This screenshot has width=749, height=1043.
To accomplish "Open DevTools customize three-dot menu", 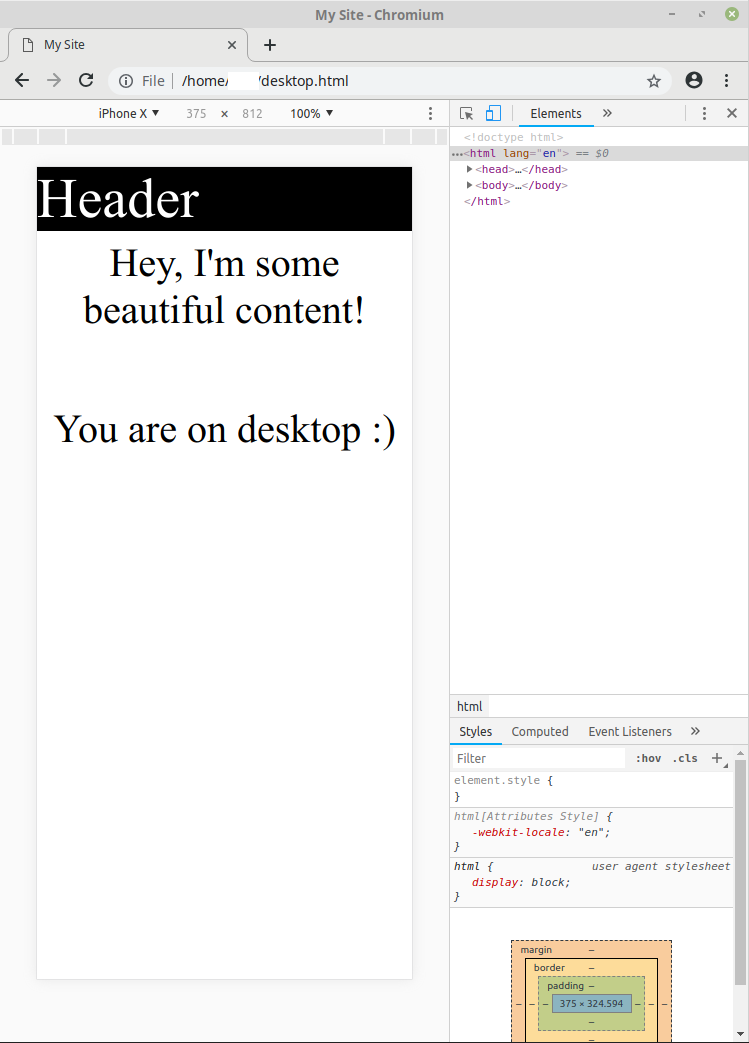I will 704,114.
